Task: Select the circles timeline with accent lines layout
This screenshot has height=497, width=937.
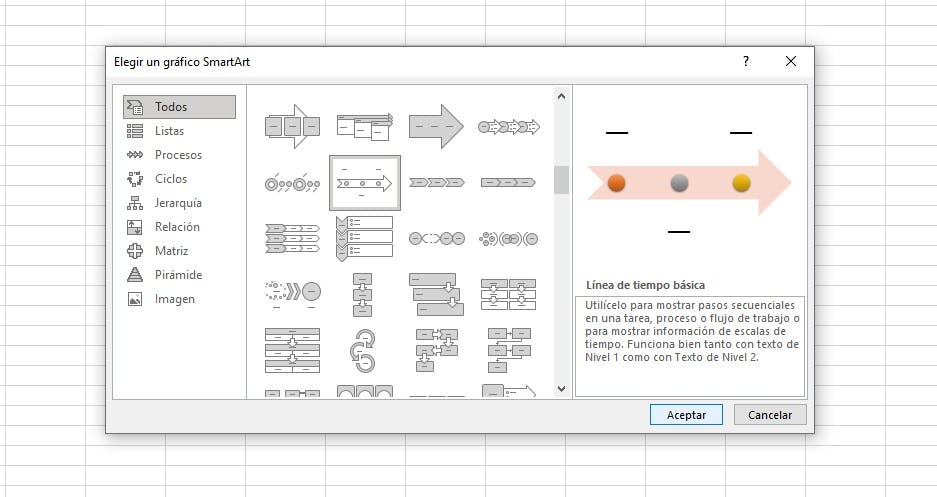Action: tap(292, 183)
